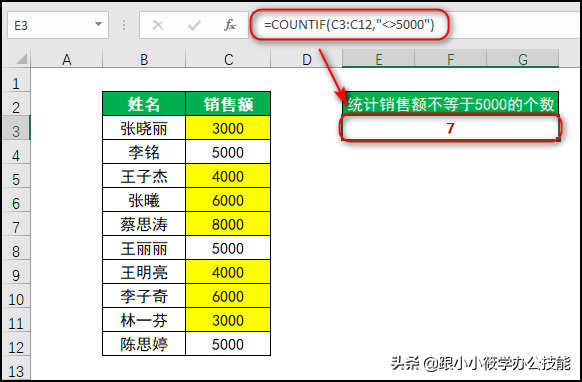The height and width of the screenshot is (382, 582).
Task: Select cell containing 蔡思涛
Action: 144,224
